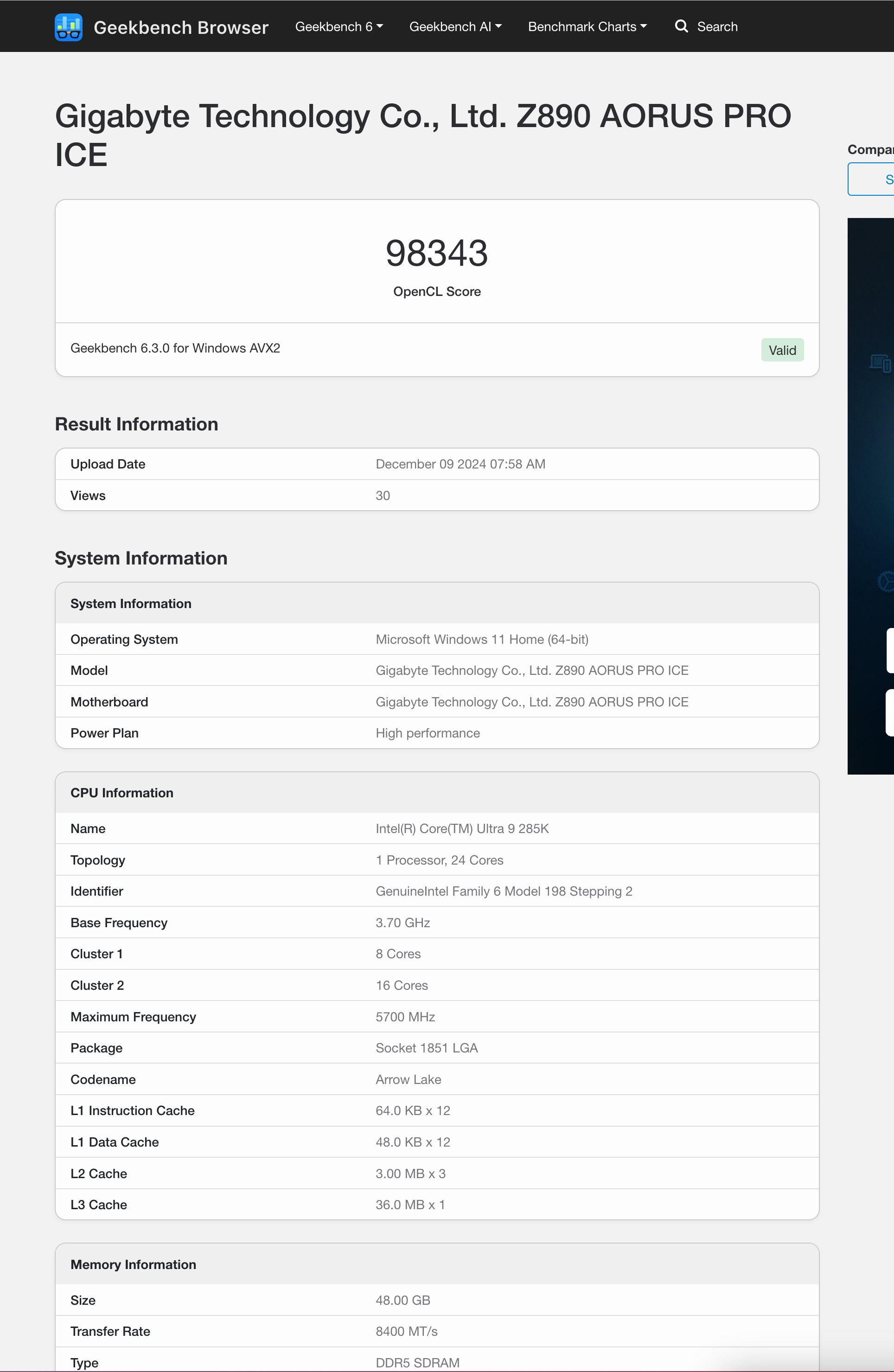
Task: Click the 3.70 GHz base frequency value
Action: tap(403, 923)
